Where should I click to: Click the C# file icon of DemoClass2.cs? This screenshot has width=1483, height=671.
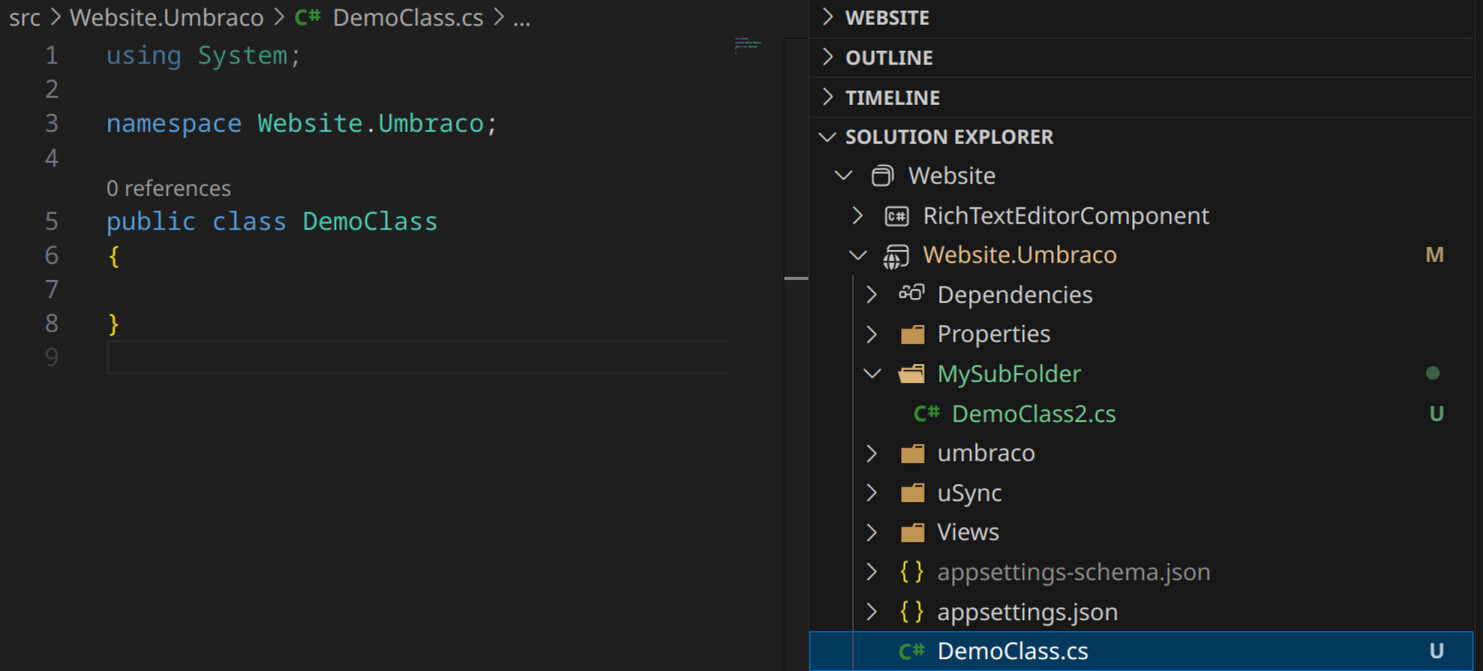tap(927, 413)
